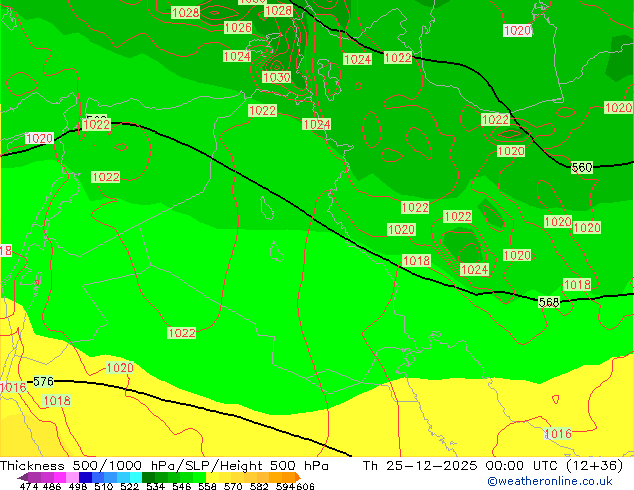Click the 1020 label near the yellow boundary at lower left

[x=120, y=368]
